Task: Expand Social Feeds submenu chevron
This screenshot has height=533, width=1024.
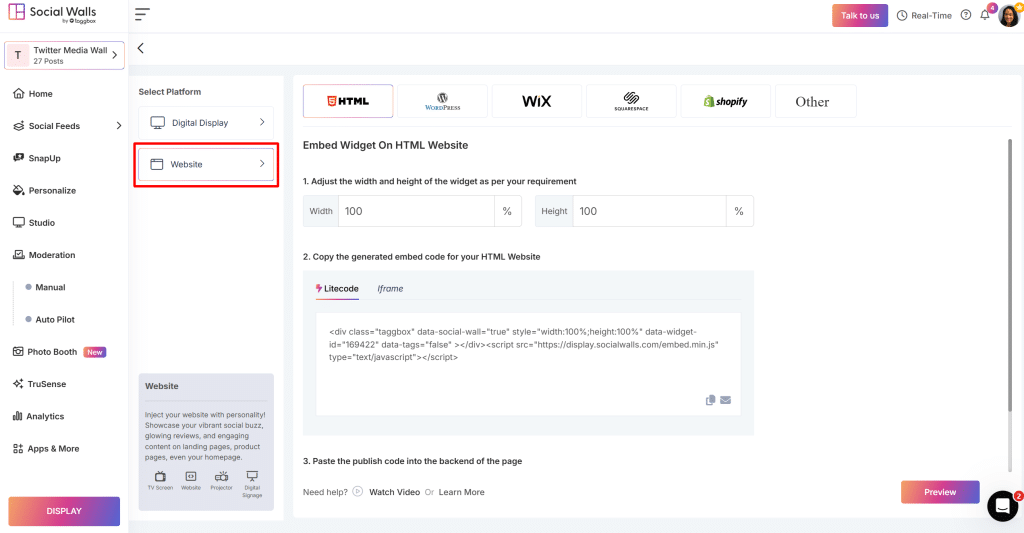Action: point(118,125)
